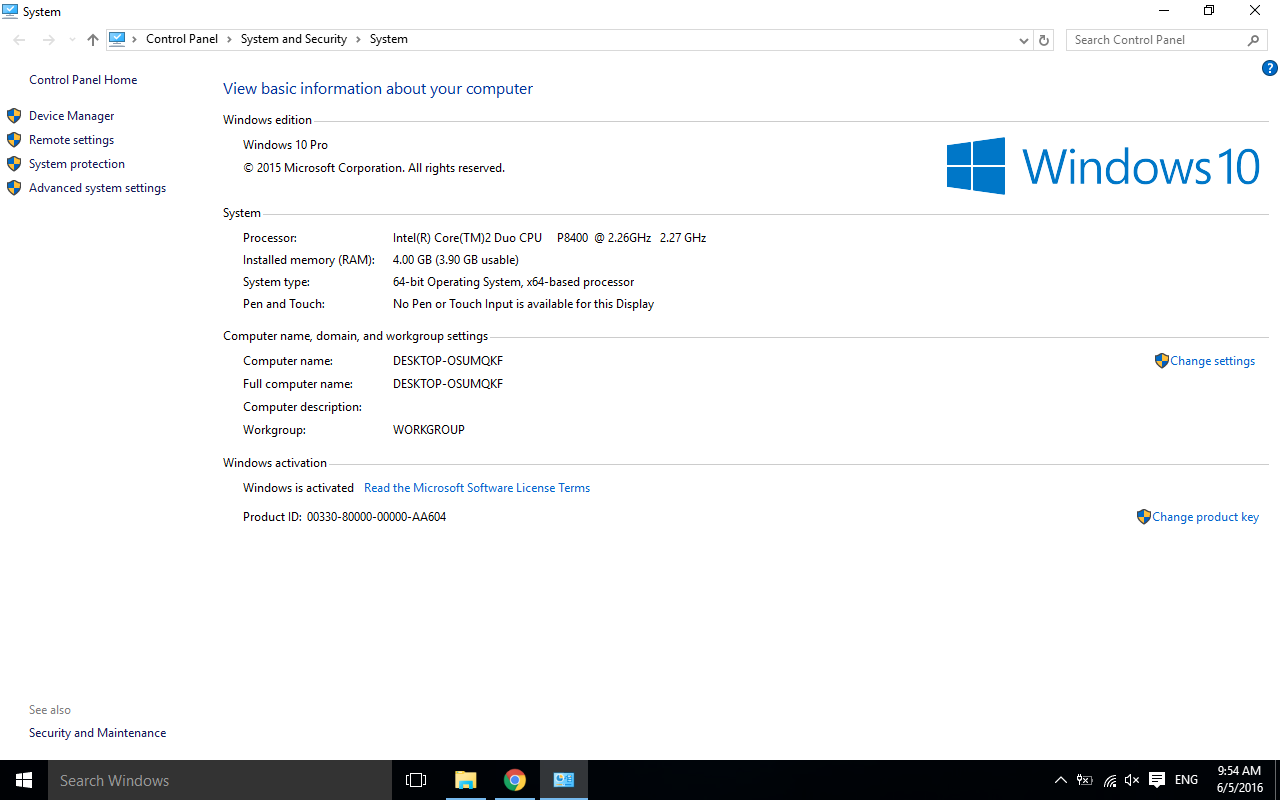Screen dimensions: 1280x800
Task: Open the Wi-Fi network tray icon
Action: coord(1110,780)
